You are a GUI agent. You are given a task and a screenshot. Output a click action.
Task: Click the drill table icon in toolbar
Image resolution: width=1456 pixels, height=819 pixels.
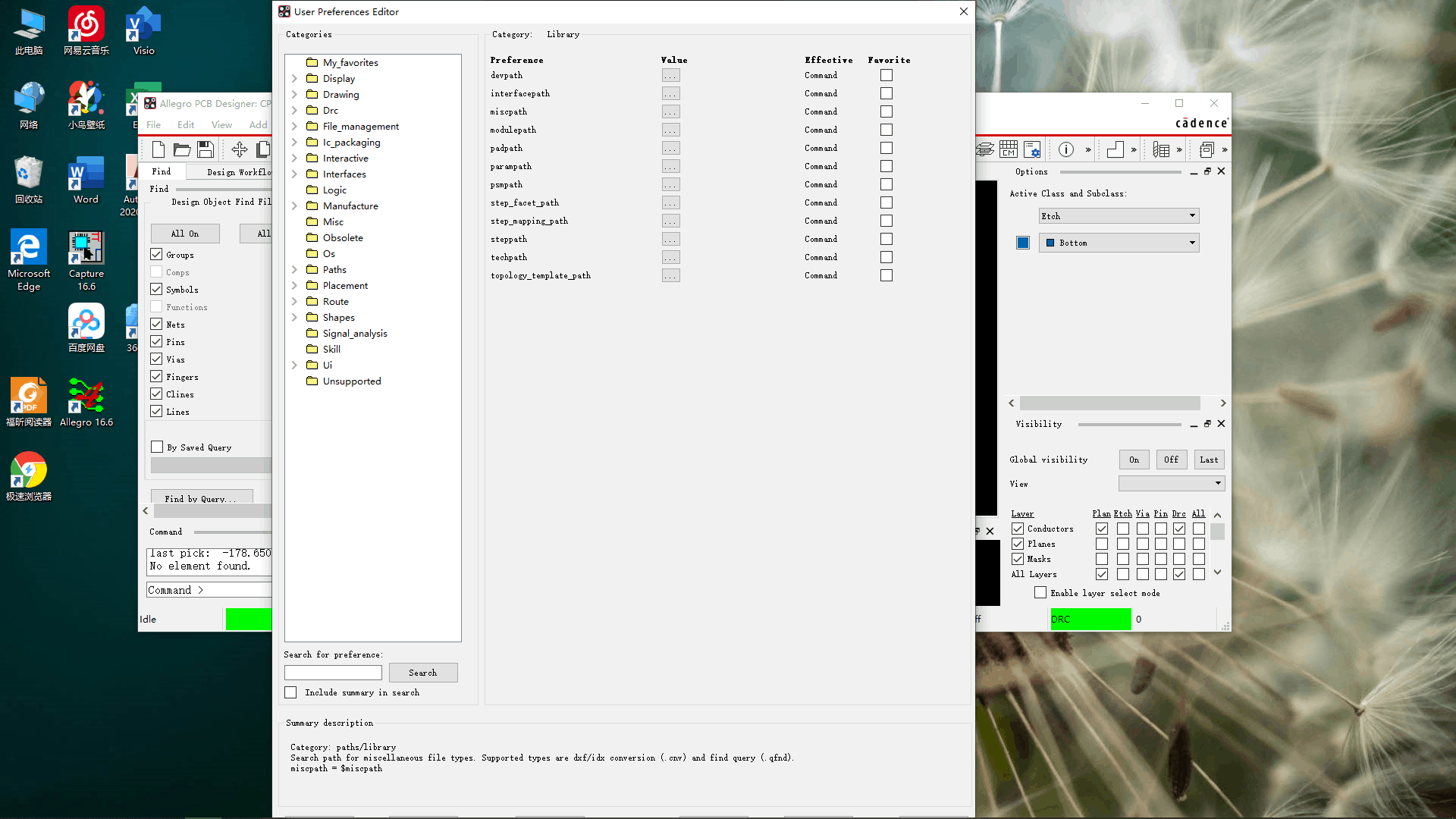pos(1160,149)
